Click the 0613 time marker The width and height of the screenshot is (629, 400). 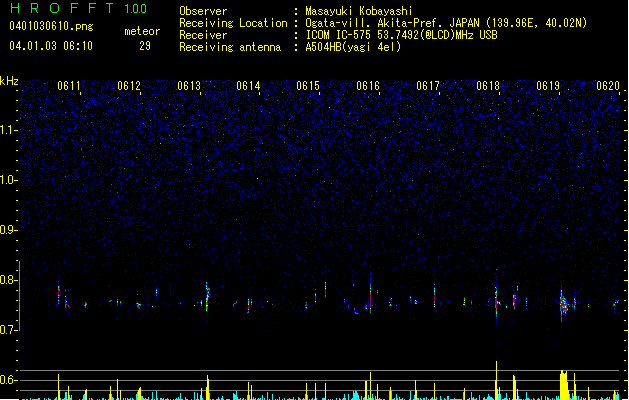[x=189, y=86]
